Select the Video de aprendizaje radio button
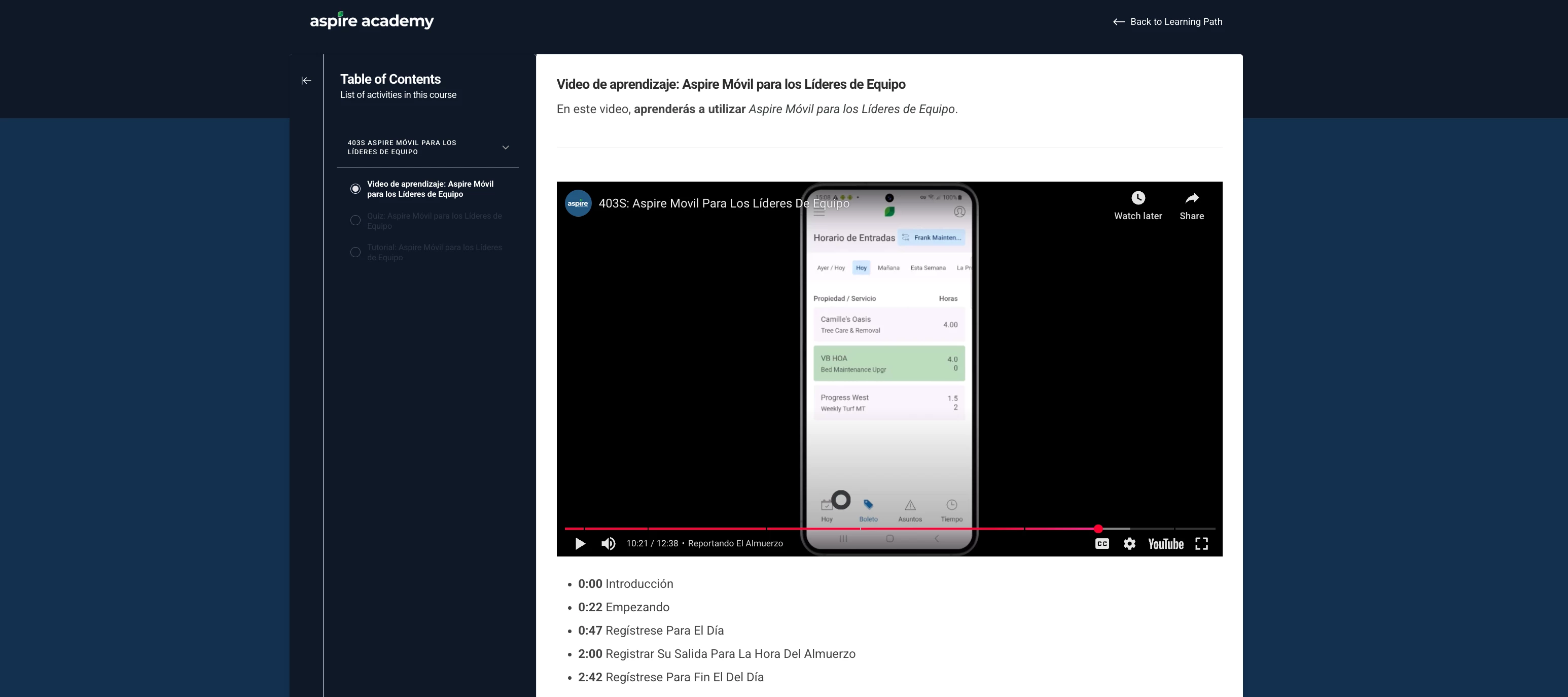The height and width of the screenshot is (697, 1568). [355, 189]
